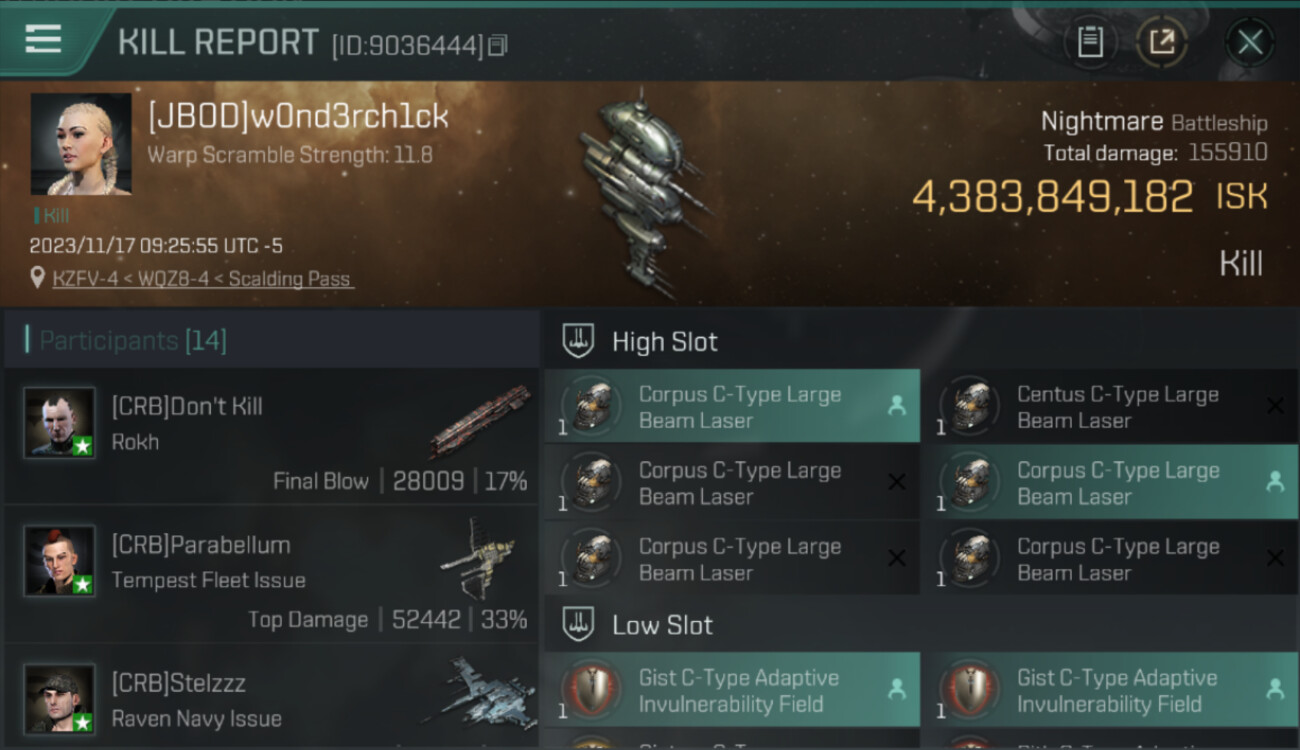Viewport: 1300px width, 750px height.
Task: Open the hamburger menu
Action: coord(43,39)
